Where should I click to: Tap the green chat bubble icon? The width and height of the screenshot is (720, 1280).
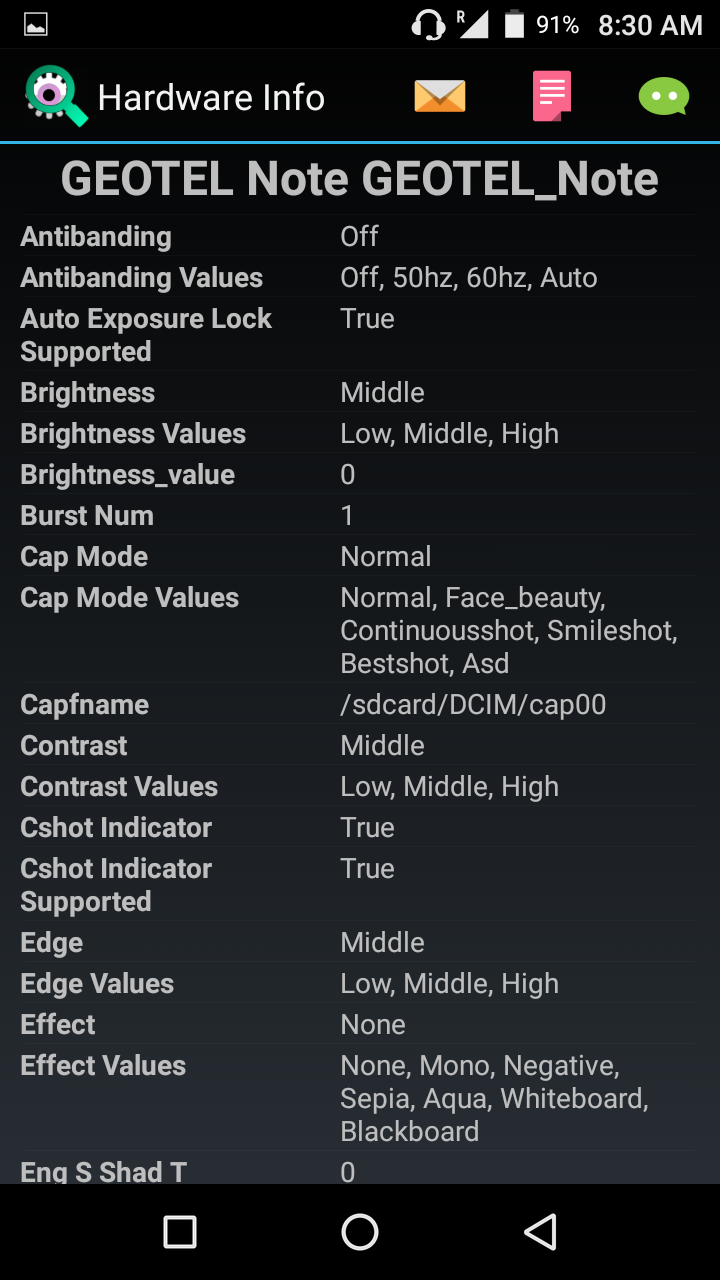(664, 97)
